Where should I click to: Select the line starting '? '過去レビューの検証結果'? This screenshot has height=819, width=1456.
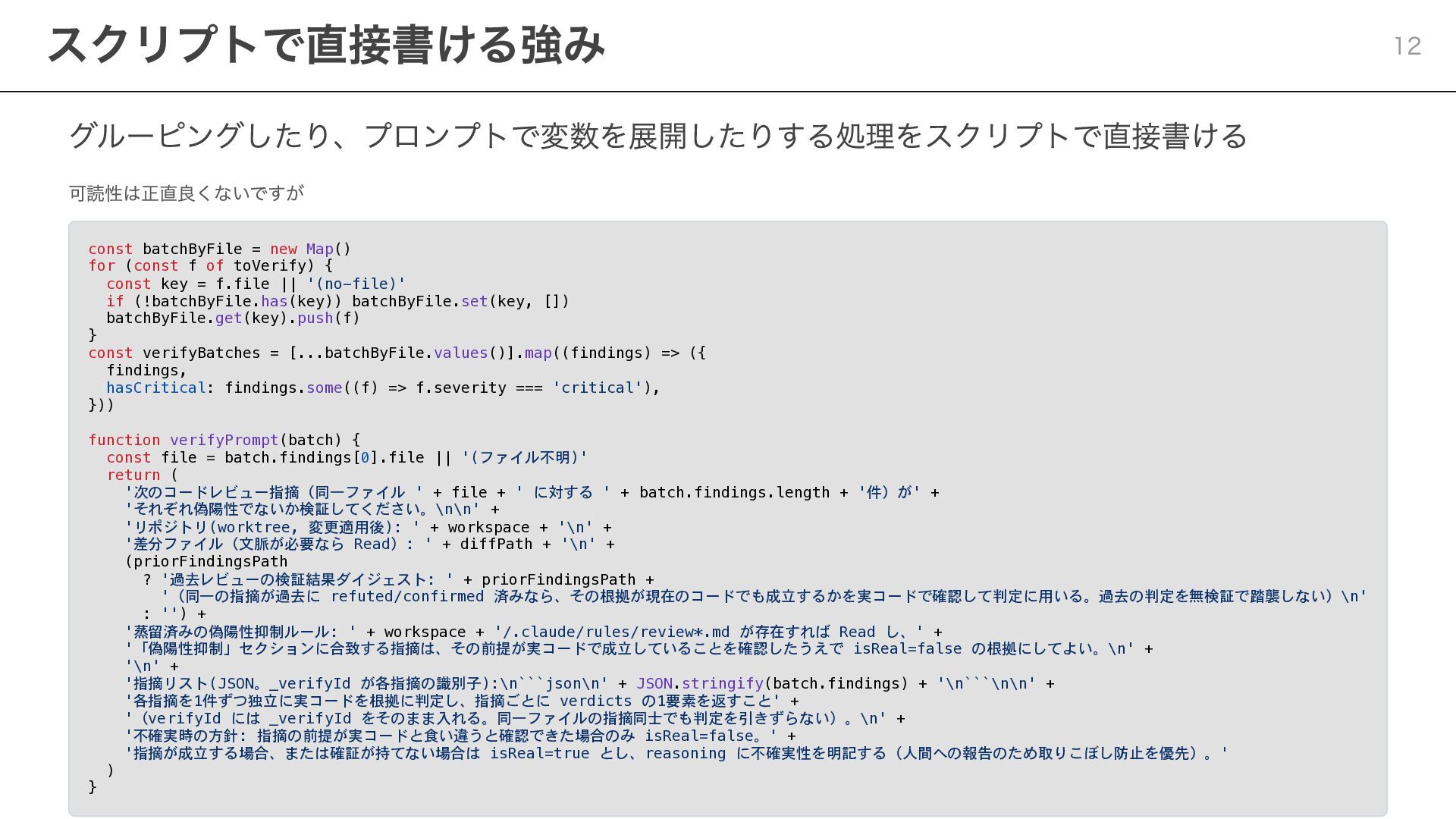(398, 580)
